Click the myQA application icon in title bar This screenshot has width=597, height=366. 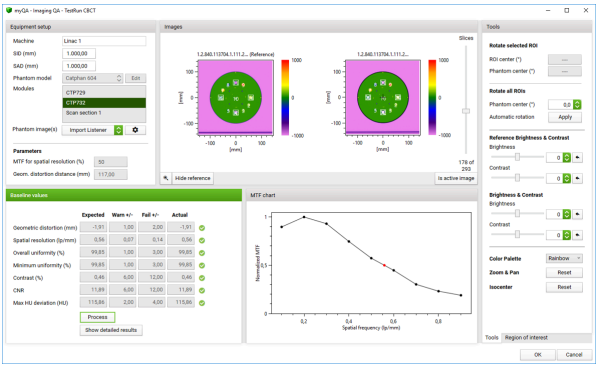click(x=9, y=10)
